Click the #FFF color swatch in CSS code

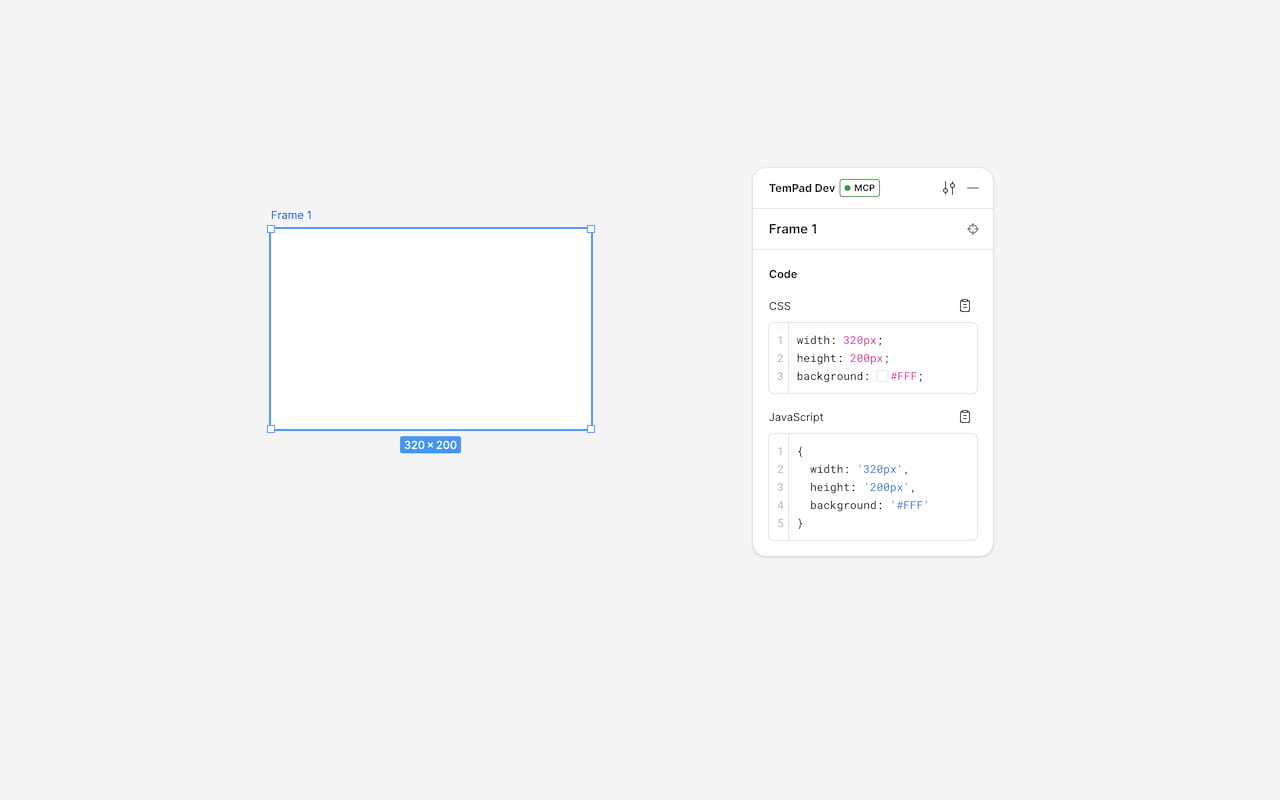[x=884, y=376]
